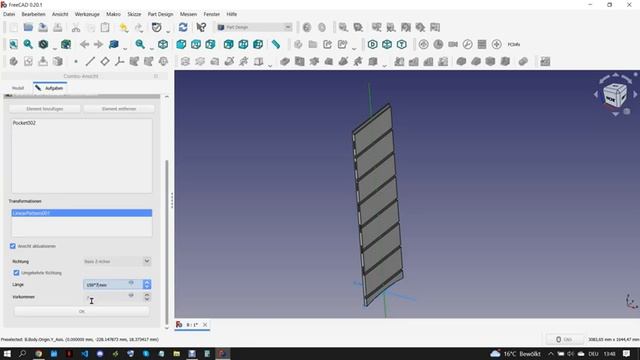Click the Länge input field

[x=113, y=284]
